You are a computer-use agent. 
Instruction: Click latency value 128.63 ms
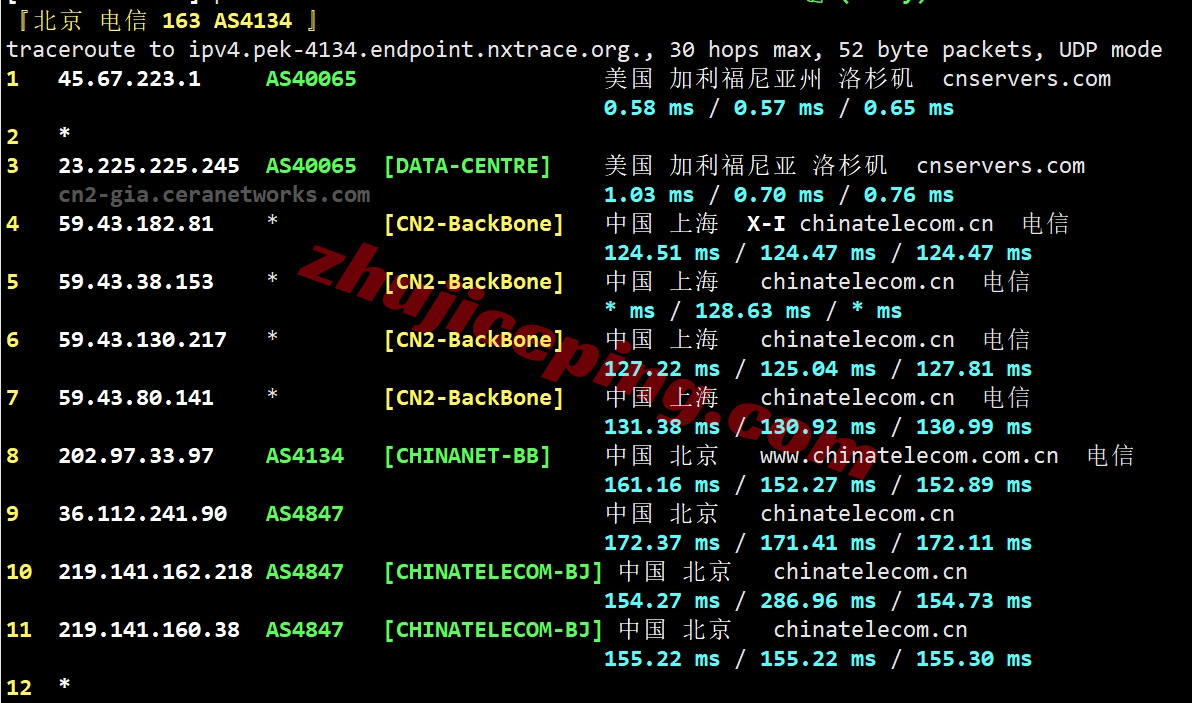pyautogui.click(x=753, y=311)
